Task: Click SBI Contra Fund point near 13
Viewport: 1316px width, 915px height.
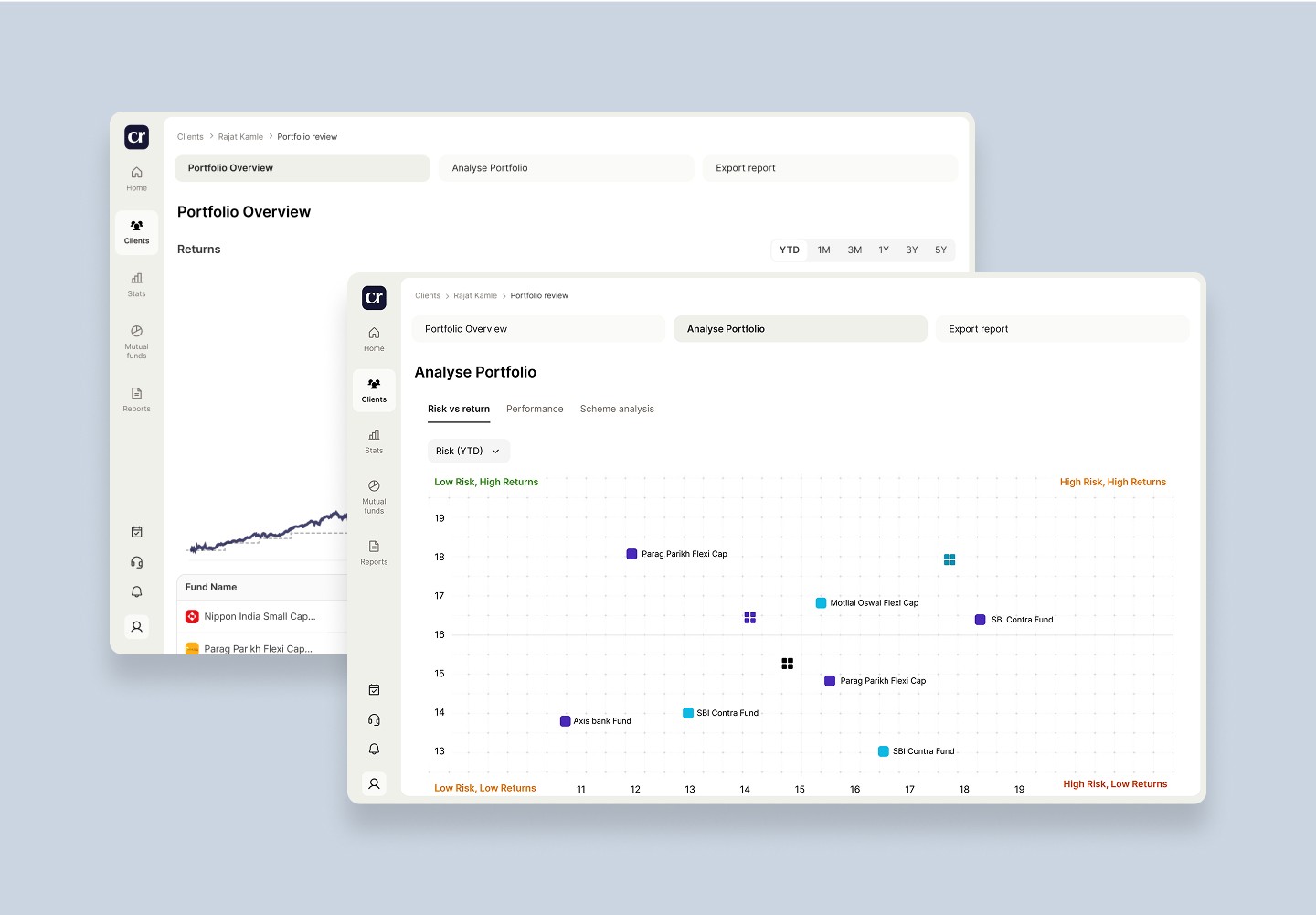Action: pos(884,751)
